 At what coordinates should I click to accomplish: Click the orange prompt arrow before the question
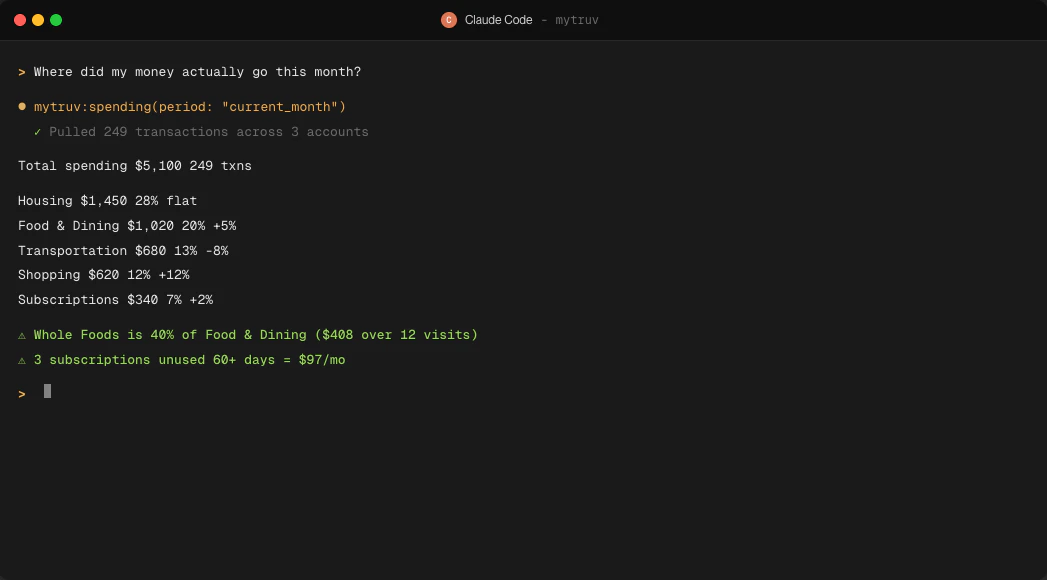click(x=22, y=72)
